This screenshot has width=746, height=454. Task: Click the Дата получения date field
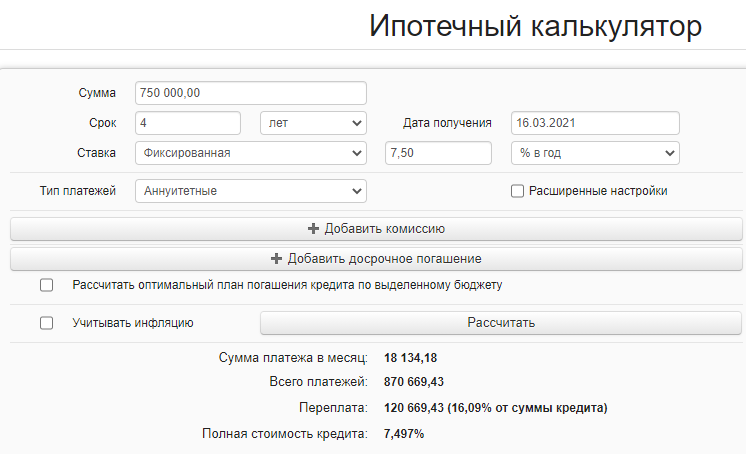pyautogui.click(x=595, y=123)
